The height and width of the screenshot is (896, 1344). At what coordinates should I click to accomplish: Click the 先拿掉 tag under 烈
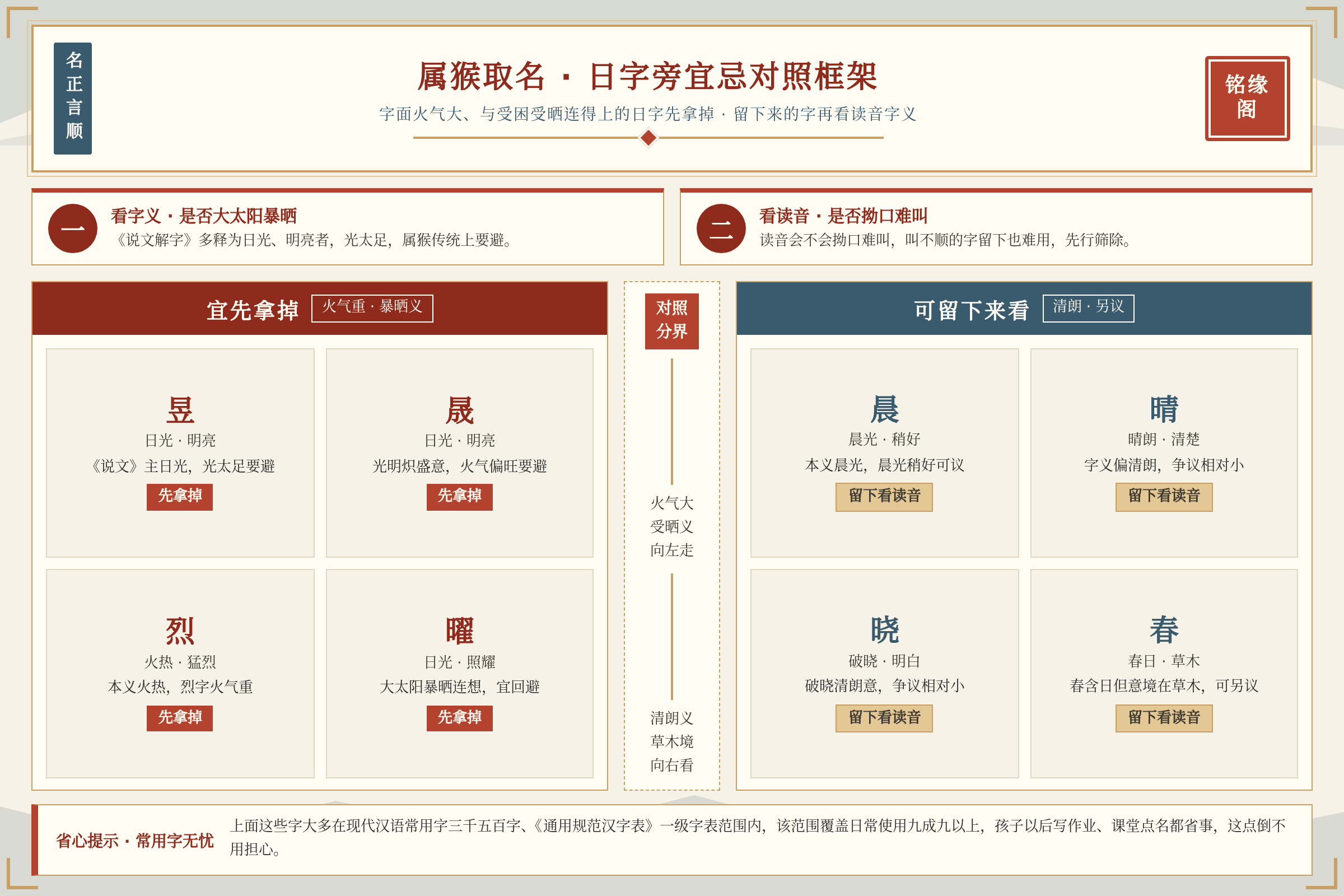(179, 718)
